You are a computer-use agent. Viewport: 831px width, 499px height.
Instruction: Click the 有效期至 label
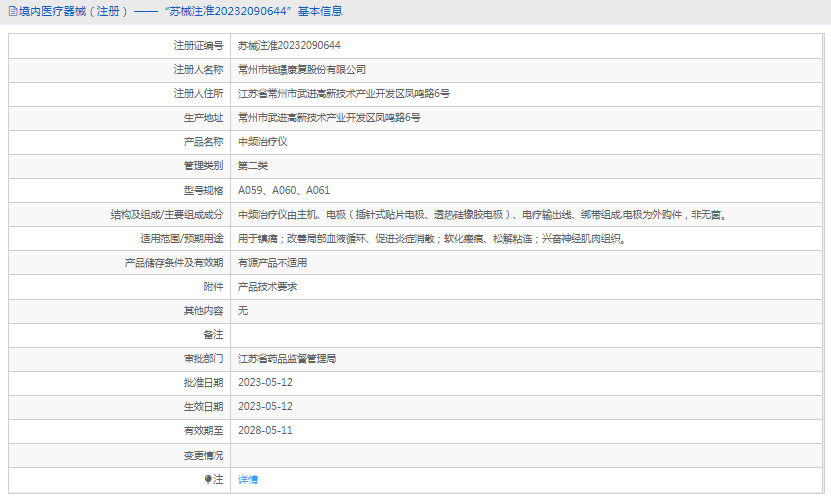(x=203, y=431)
